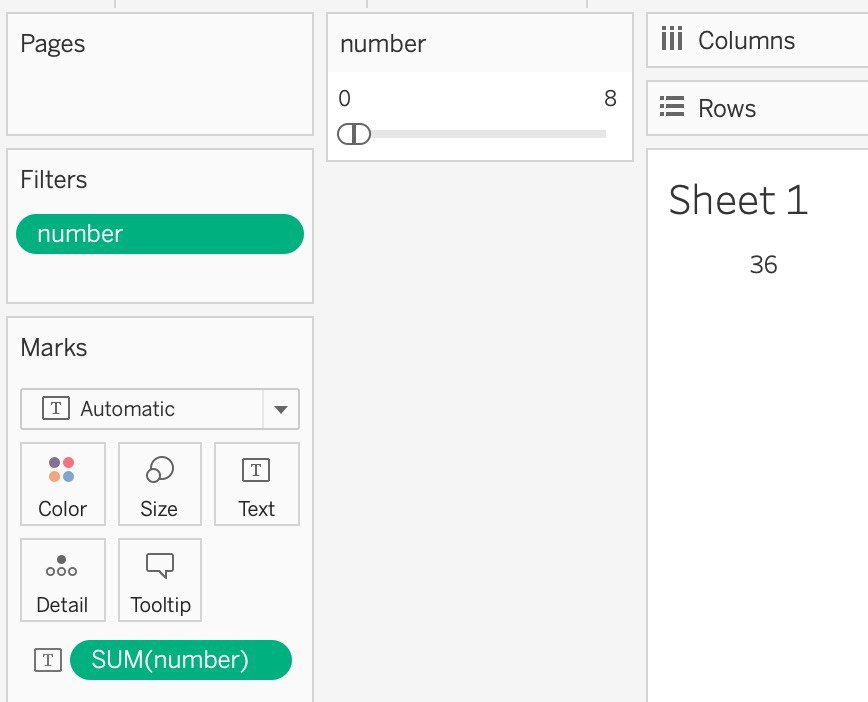This screenshot has height=702, width=868.
Task: Click the Pages shelf label
Action: click(x=53, y=44)
